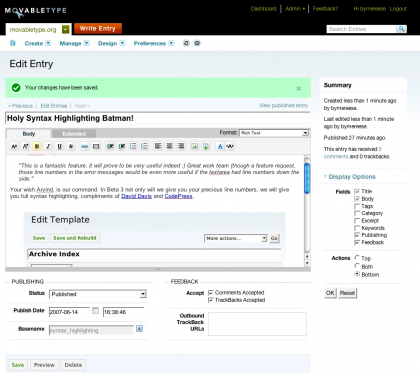Submit search with magnifier icon
Screen dimensions: 420x376
tap(402, 29)
